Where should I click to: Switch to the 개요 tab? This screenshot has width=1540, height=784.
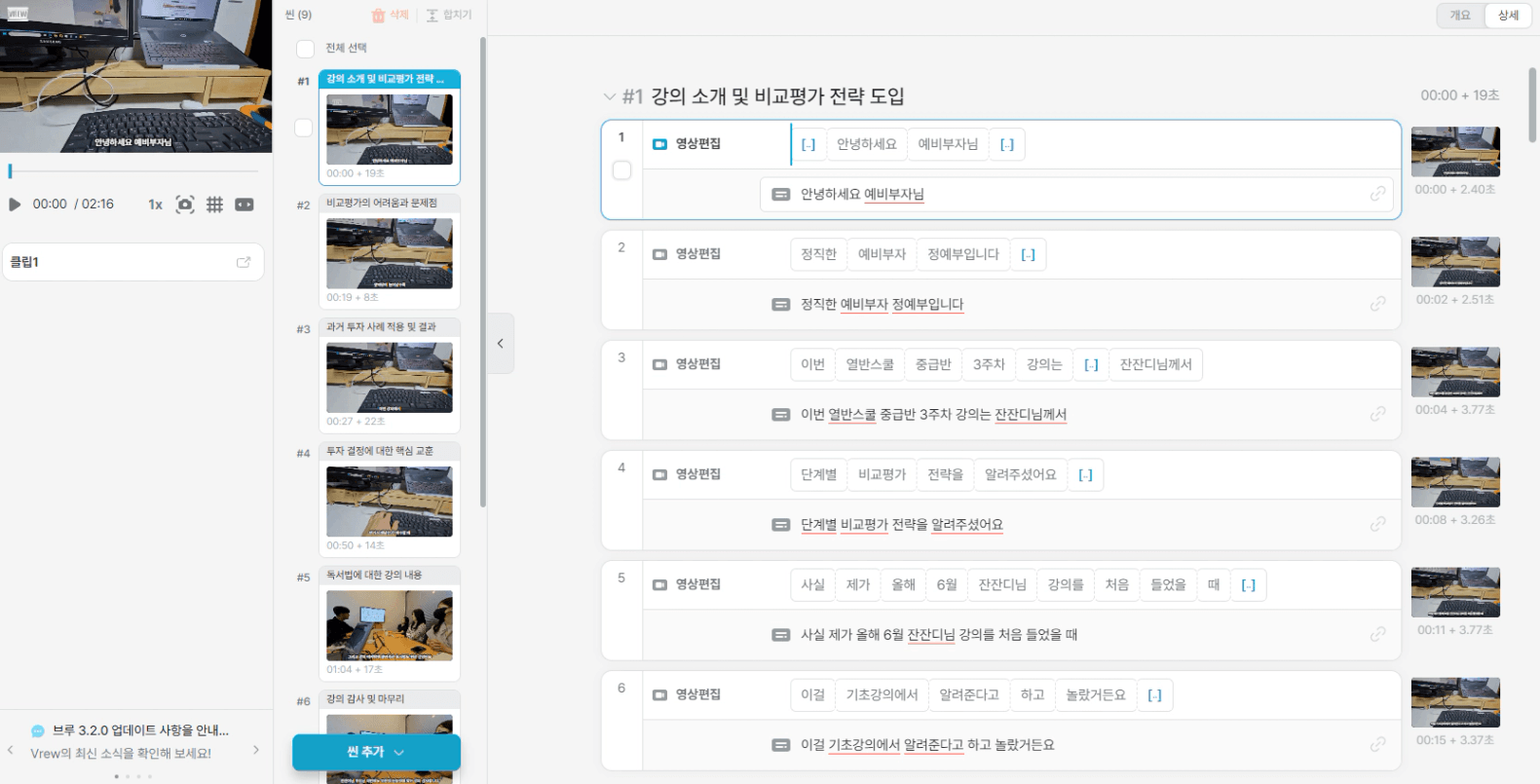(1459, 16)
